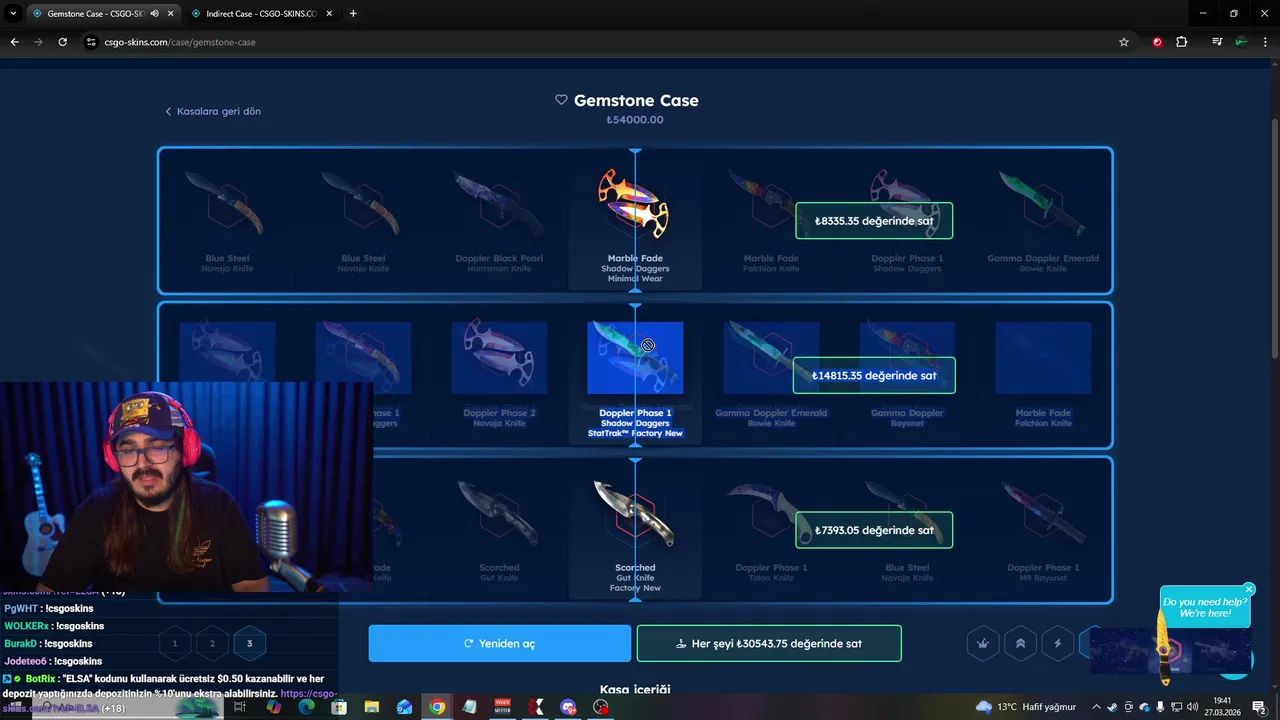The image size is (1280, 720).
Task: Click the lightning bolt fast-open icon
Action: (1057, 644)
